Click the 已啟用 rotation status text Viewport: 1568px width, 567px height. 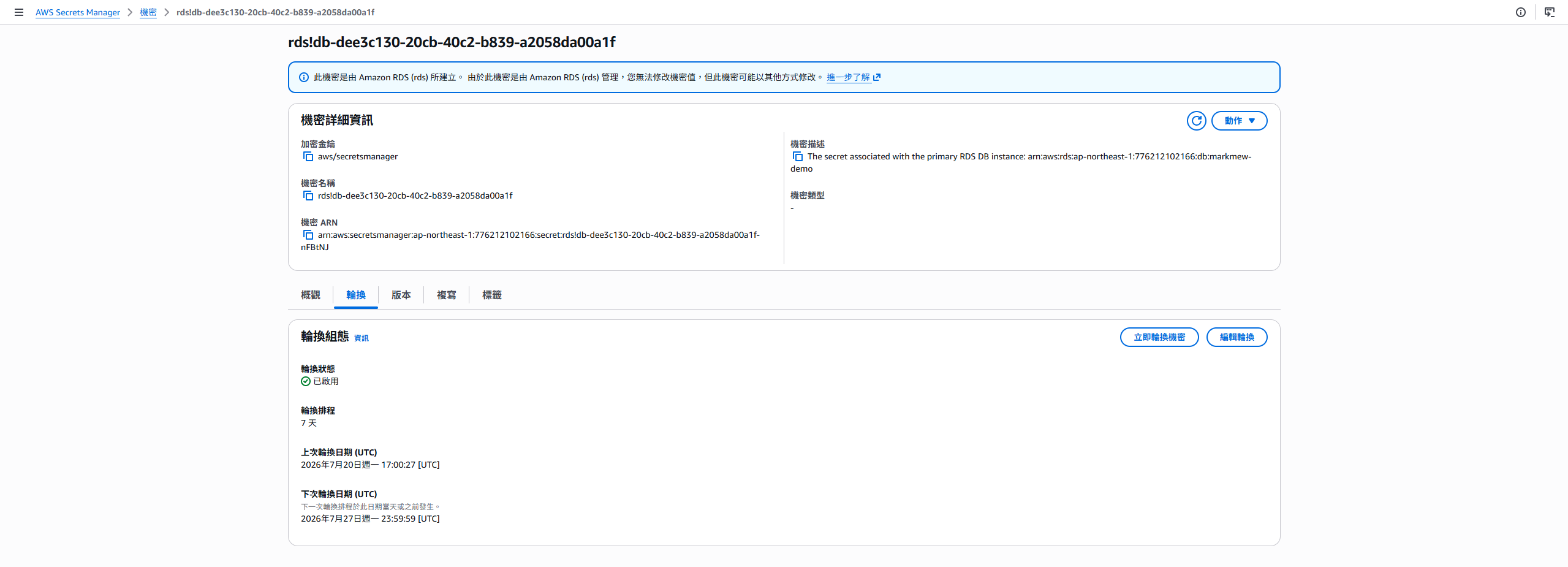coord(326,381)
